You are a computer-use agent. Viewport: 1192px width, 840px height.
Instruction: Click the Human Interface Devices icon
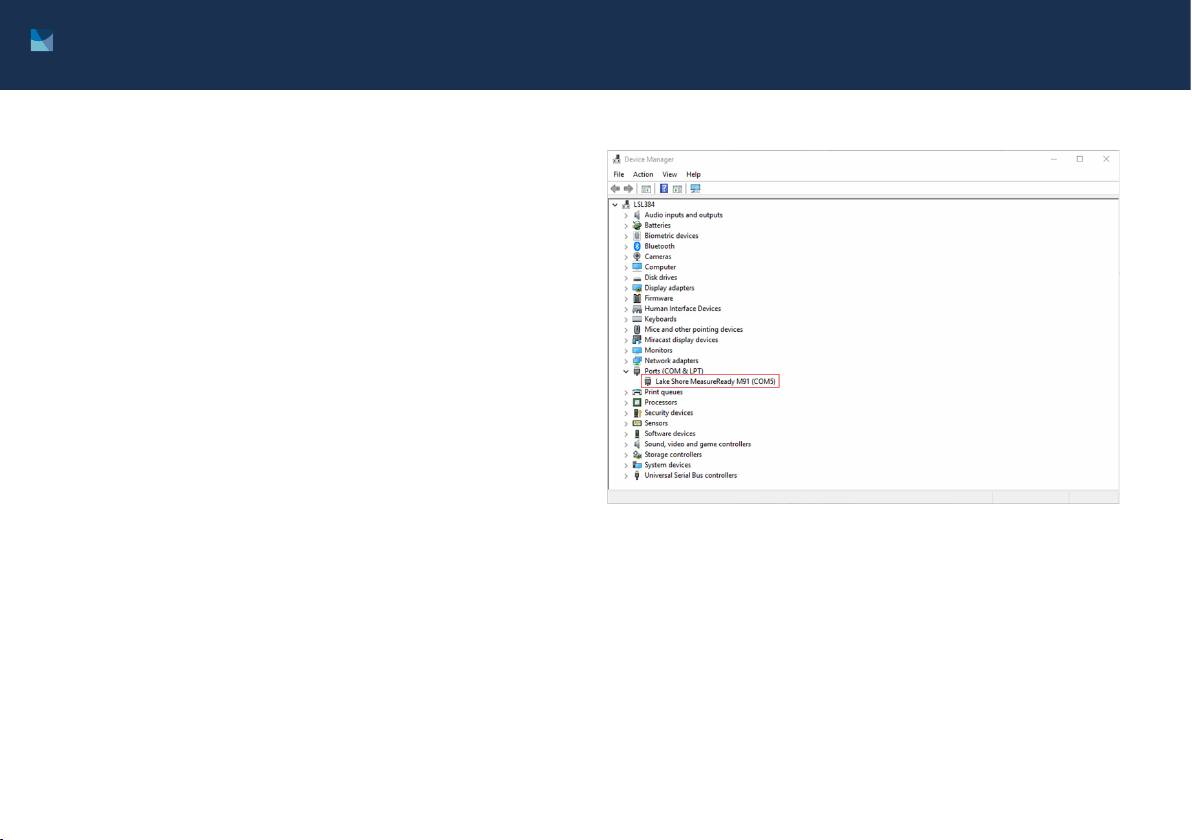[637, 309]
